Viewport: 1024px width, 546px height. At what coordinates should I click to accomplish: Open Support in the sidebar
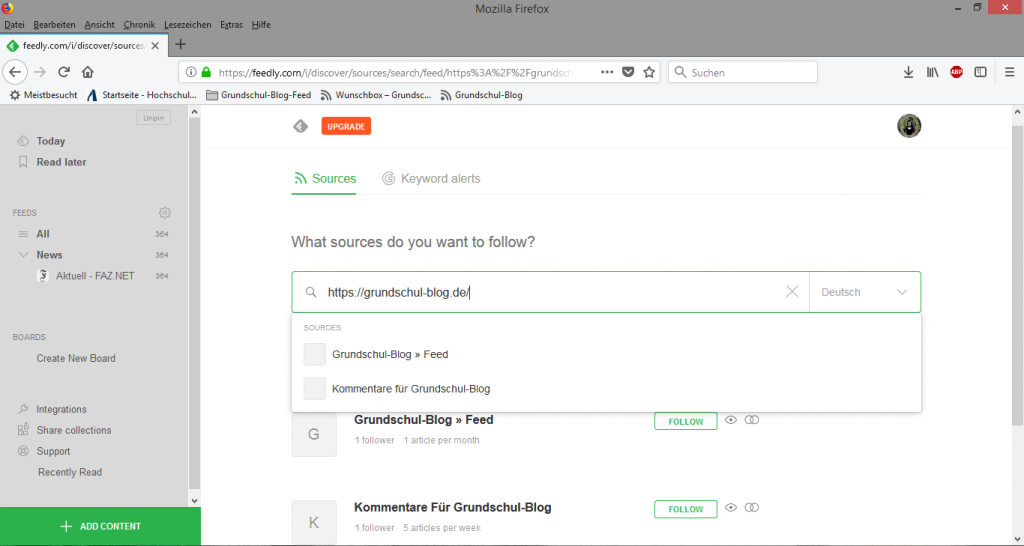[53, 451]
